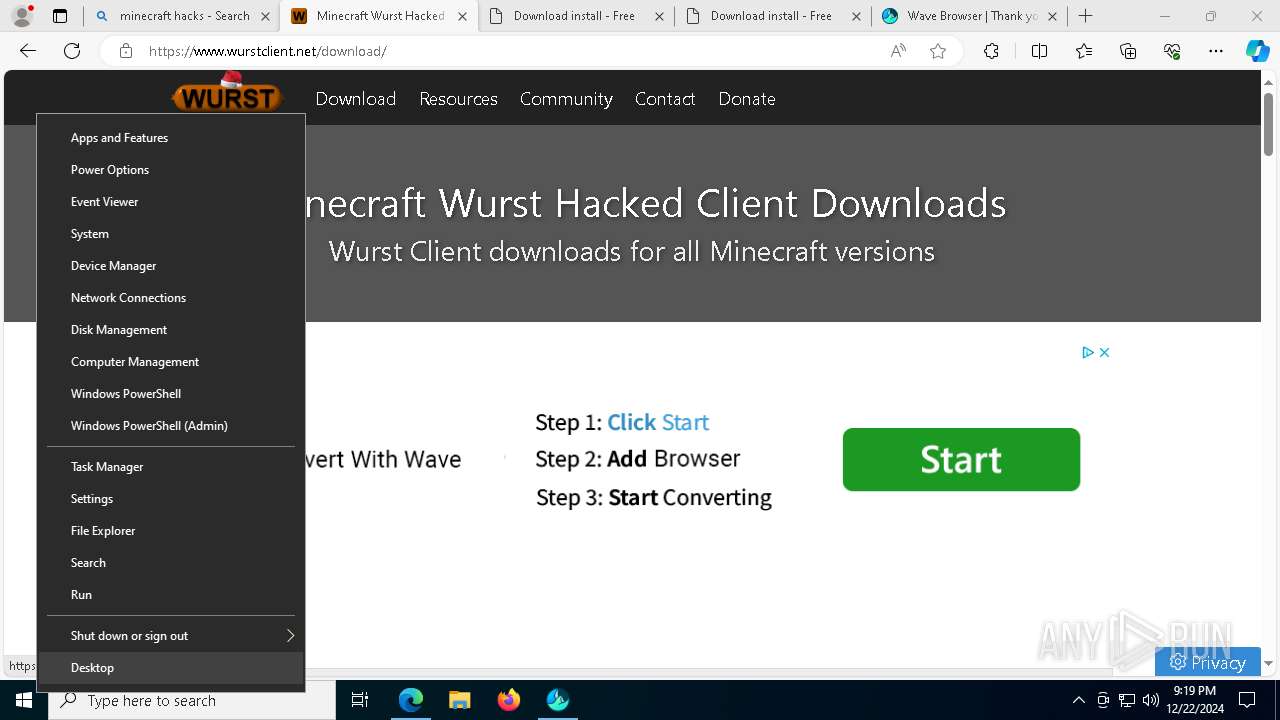Launch Copilot sidebar icon
The image size is (1280, 720).
pyautogui.click(x=1257, y=51)
